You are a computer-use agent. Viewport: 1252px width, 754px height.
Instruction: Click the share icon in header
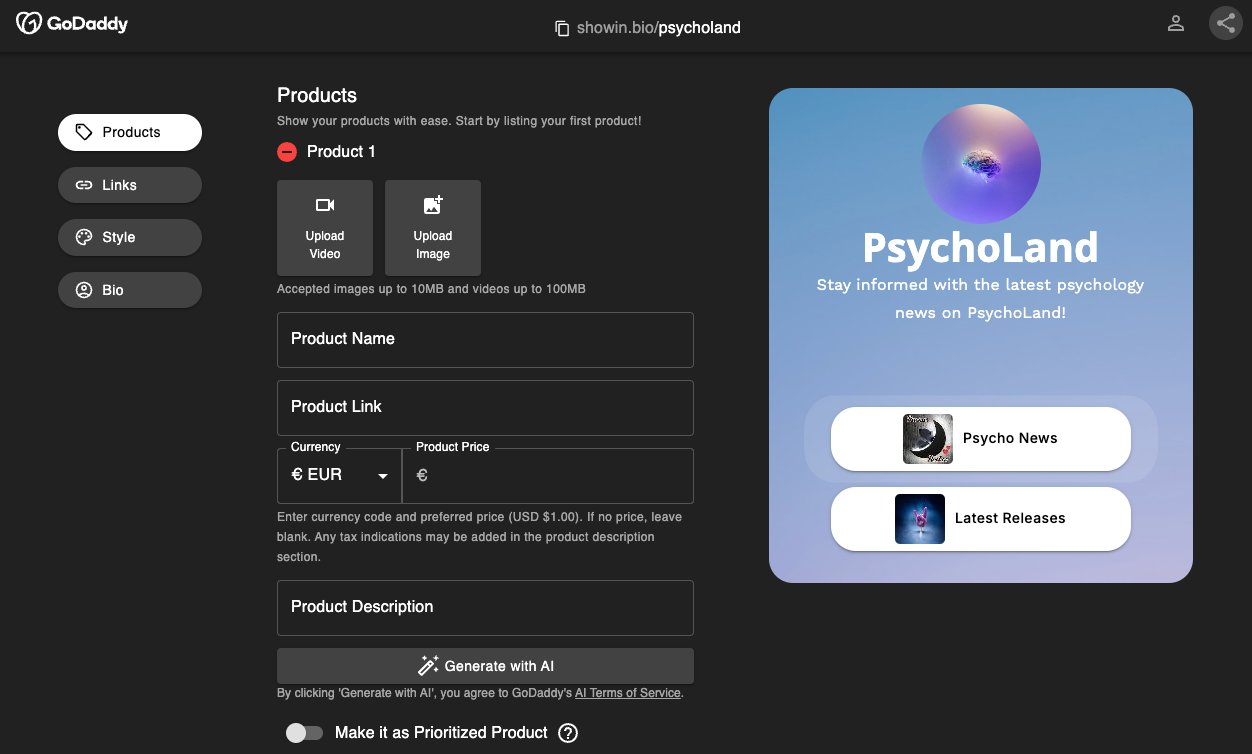click(1225, 23)
